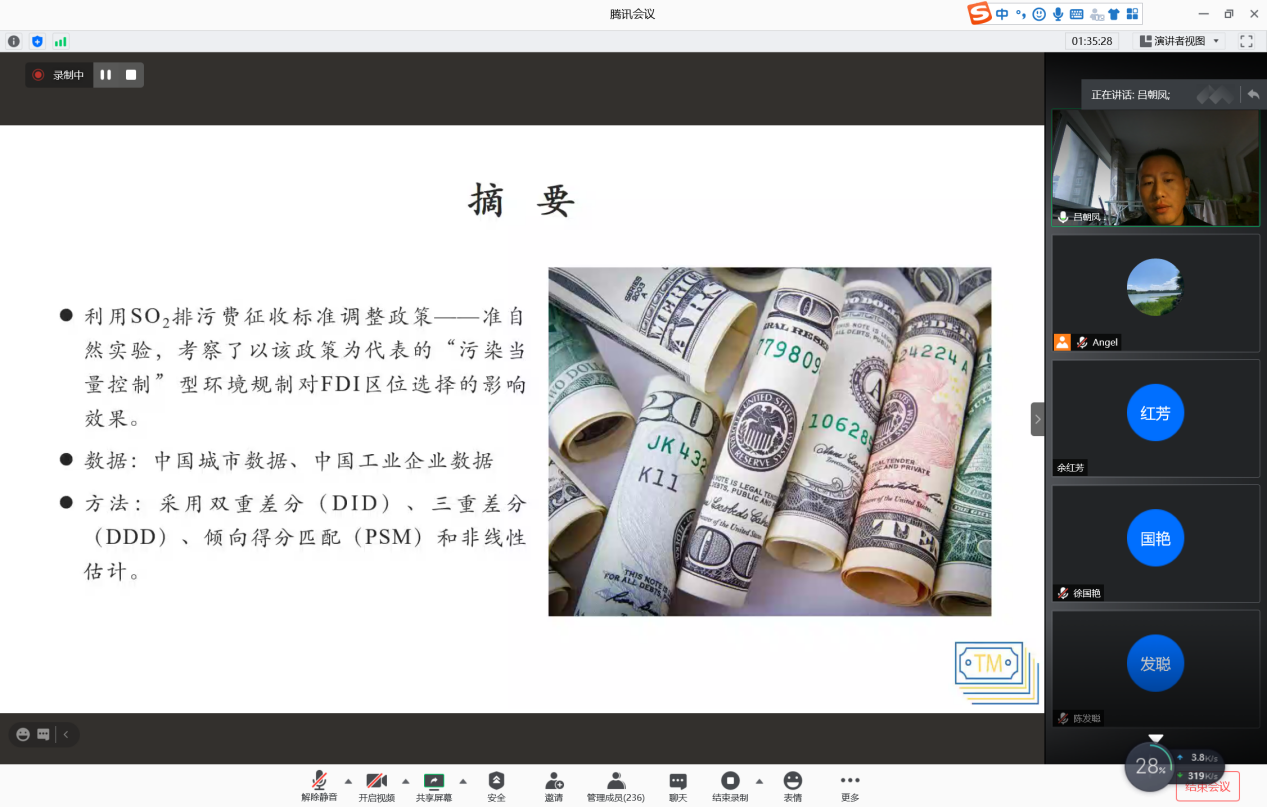Enter full screen mode
Viewport: 1267px width, 807px height.
(x=1246, y=41)
